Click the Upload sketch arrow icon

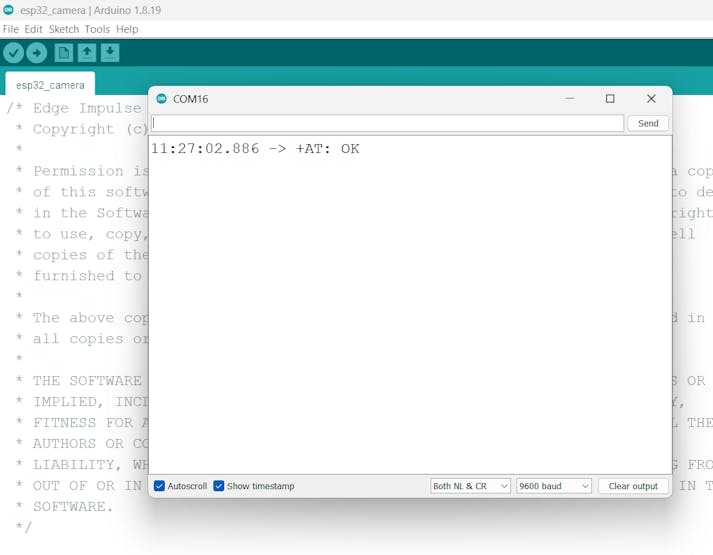point(36,53)
